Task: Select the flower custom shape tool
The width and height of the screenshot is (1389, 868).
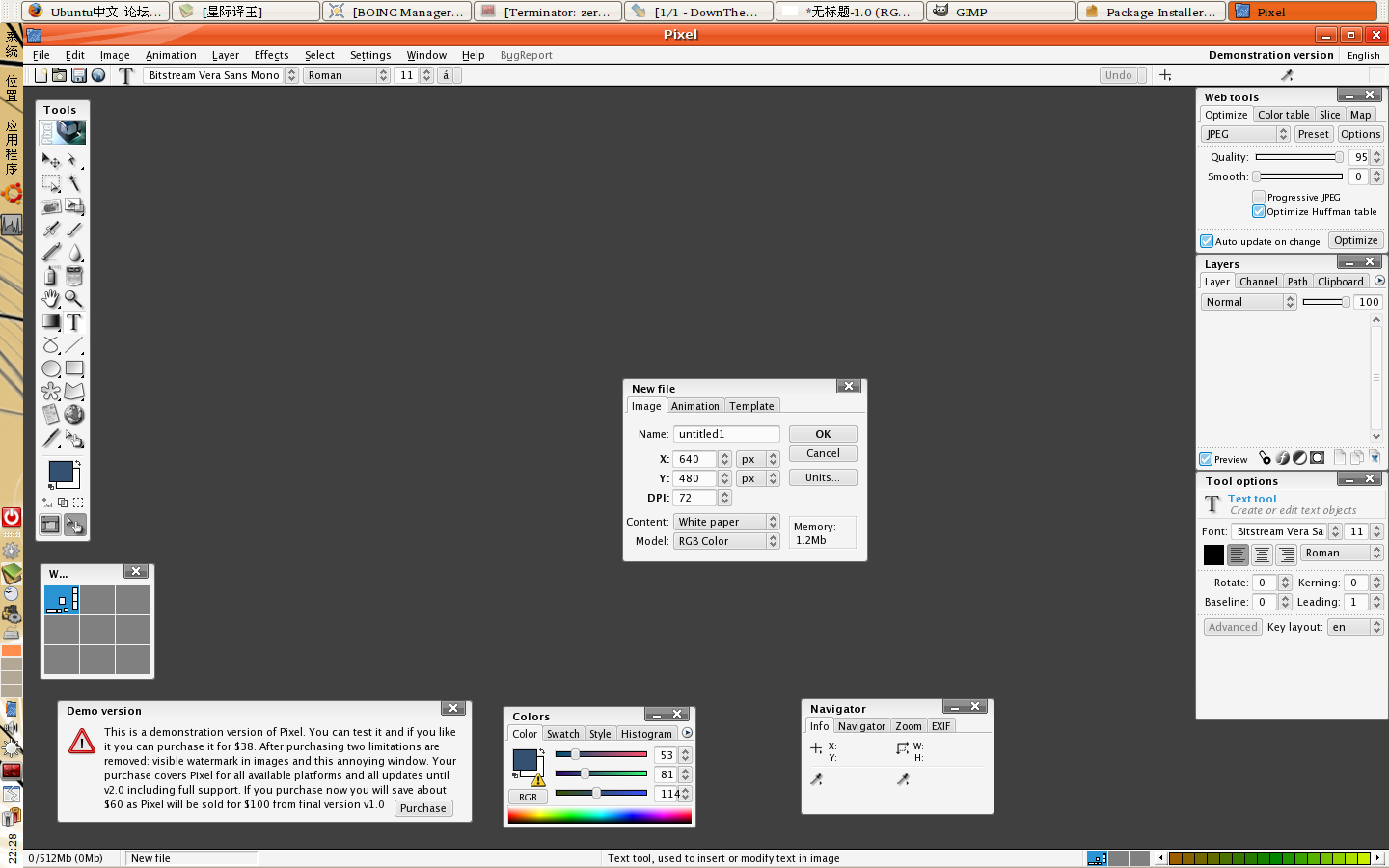Action: (51, 392)
